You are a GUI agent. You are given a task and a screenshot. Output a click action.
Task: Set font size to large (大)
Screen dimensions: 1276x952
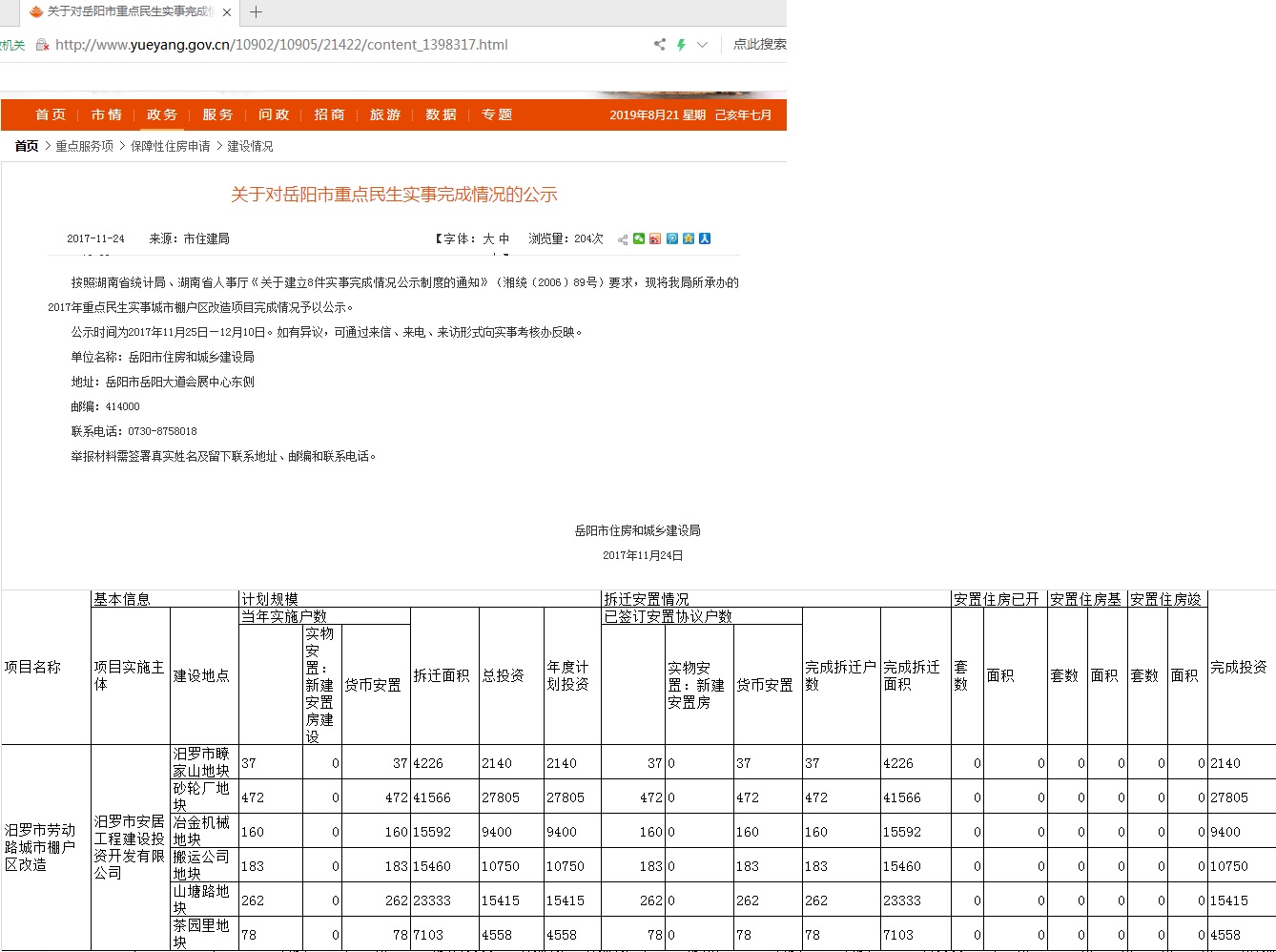(488, 239)
